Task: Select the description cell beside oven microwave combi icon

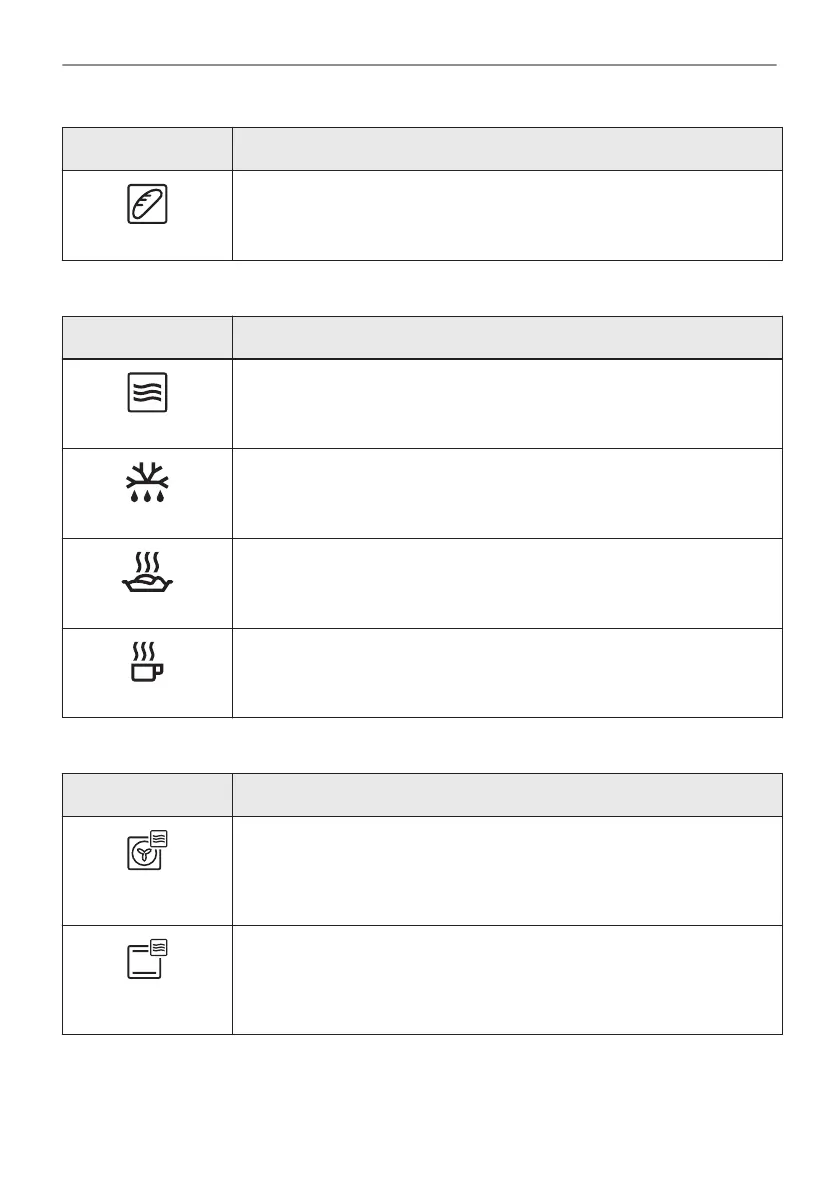Action: pyautogui.click(x=507, y=979)
